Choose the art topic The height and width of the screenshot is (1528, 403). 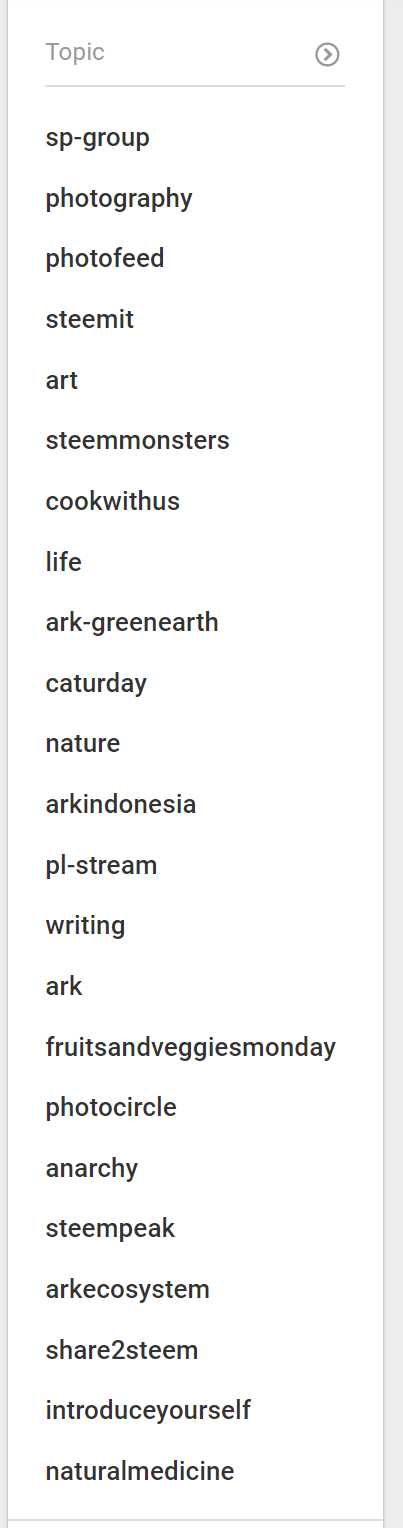click(61, 381)
